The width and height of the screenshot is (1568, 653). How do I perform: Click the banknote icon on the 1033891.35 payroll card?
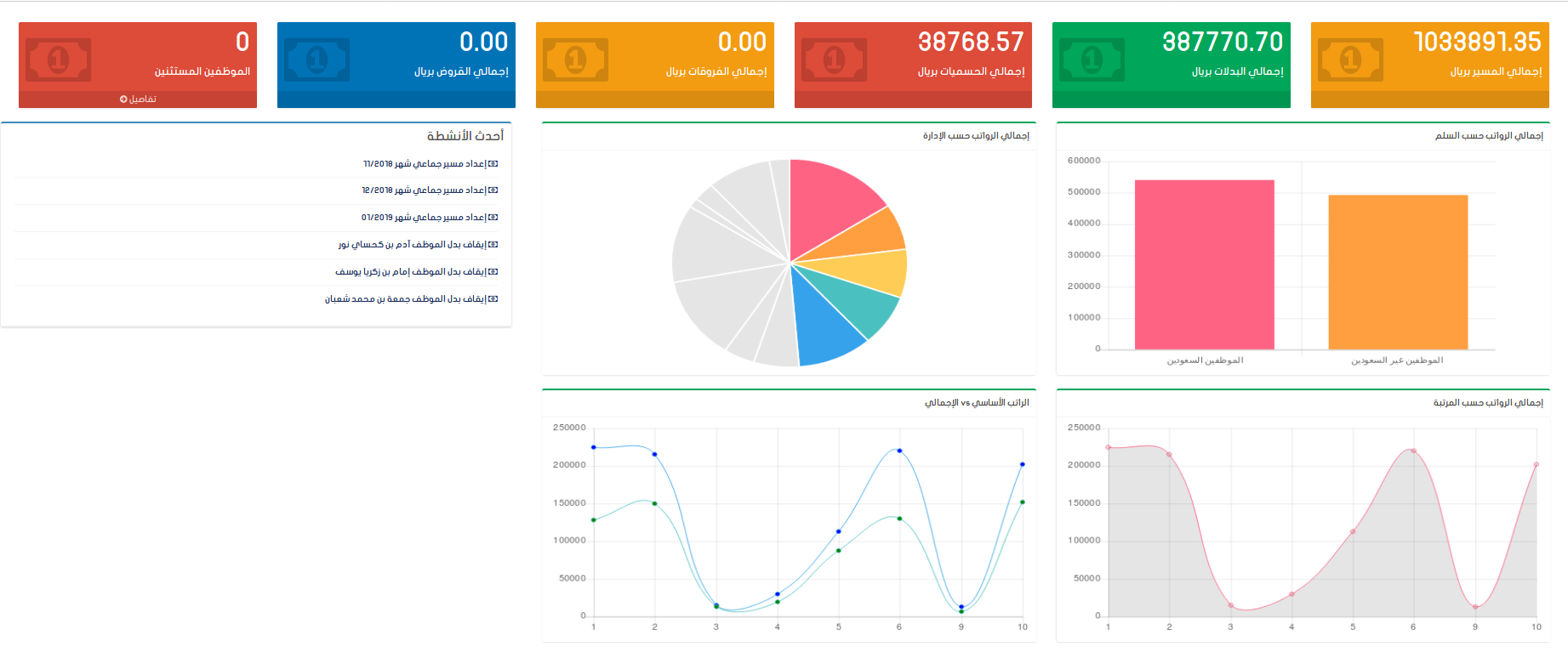pos(1350,60)
